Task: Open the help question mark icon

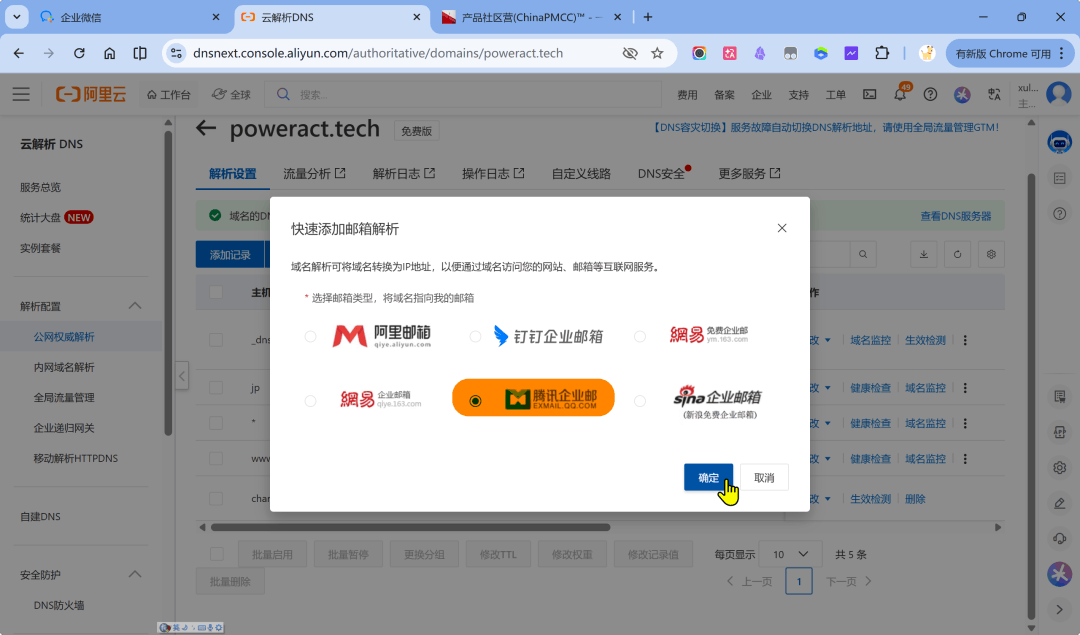Action: pos(930,94)
